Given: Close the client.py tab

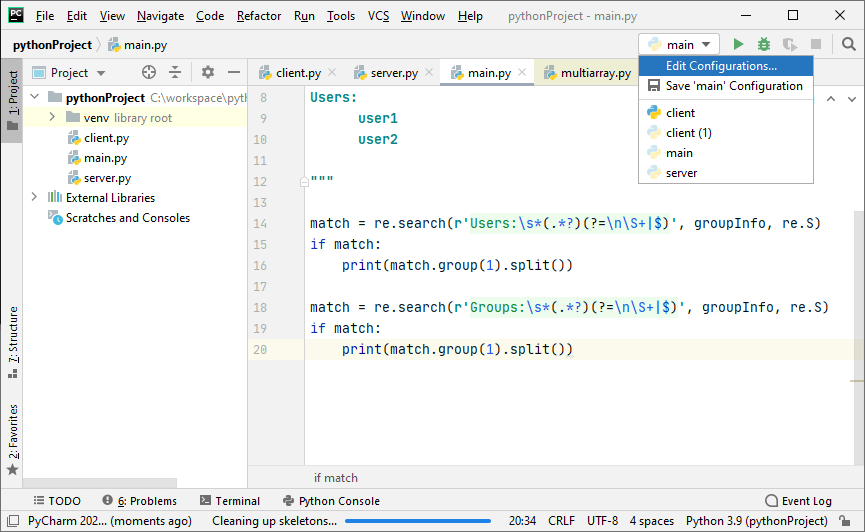Looking at the screenshot, I should pos(332,72).
